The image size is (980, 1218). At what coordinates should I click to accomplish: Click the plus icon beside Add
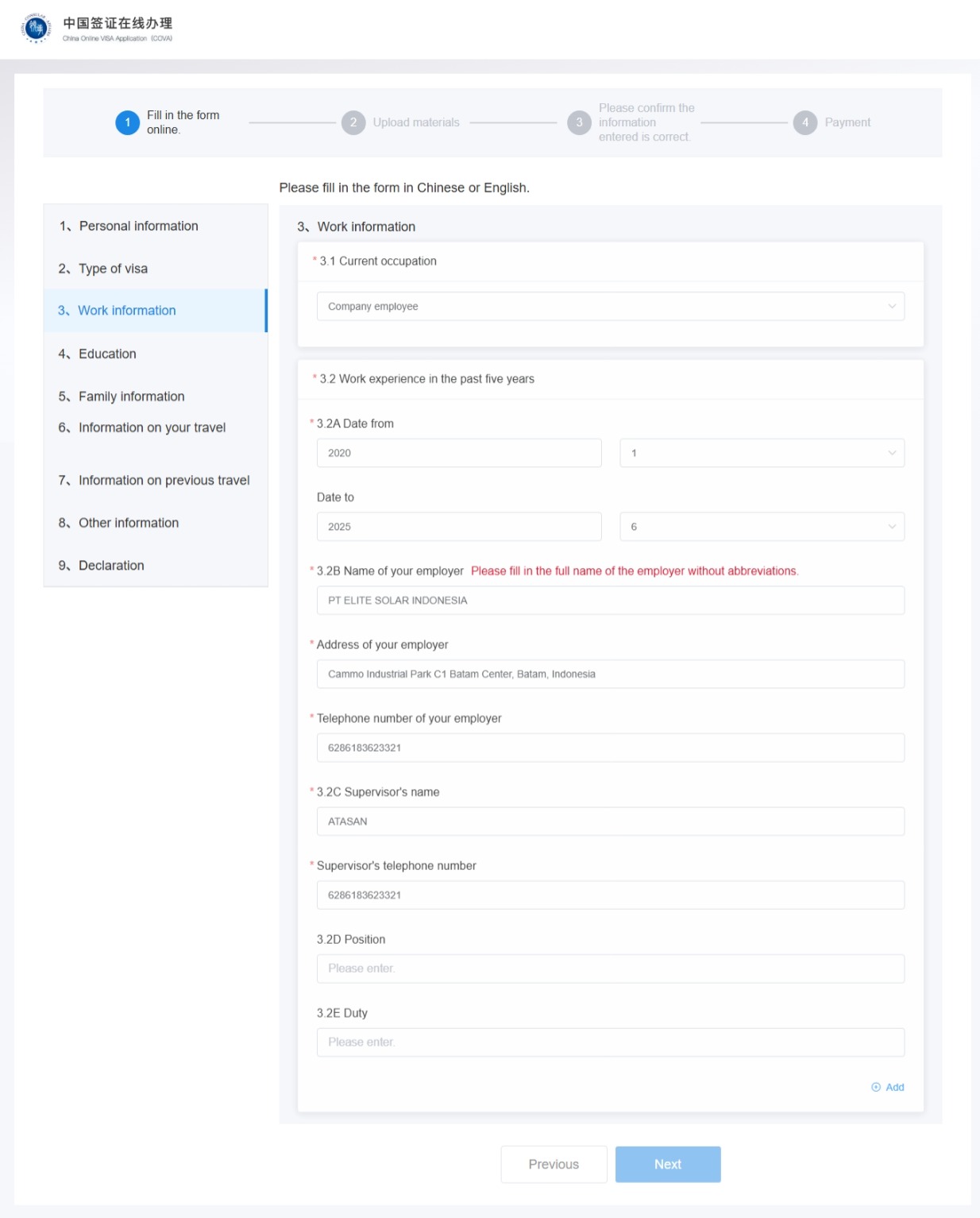point(876,1087)
